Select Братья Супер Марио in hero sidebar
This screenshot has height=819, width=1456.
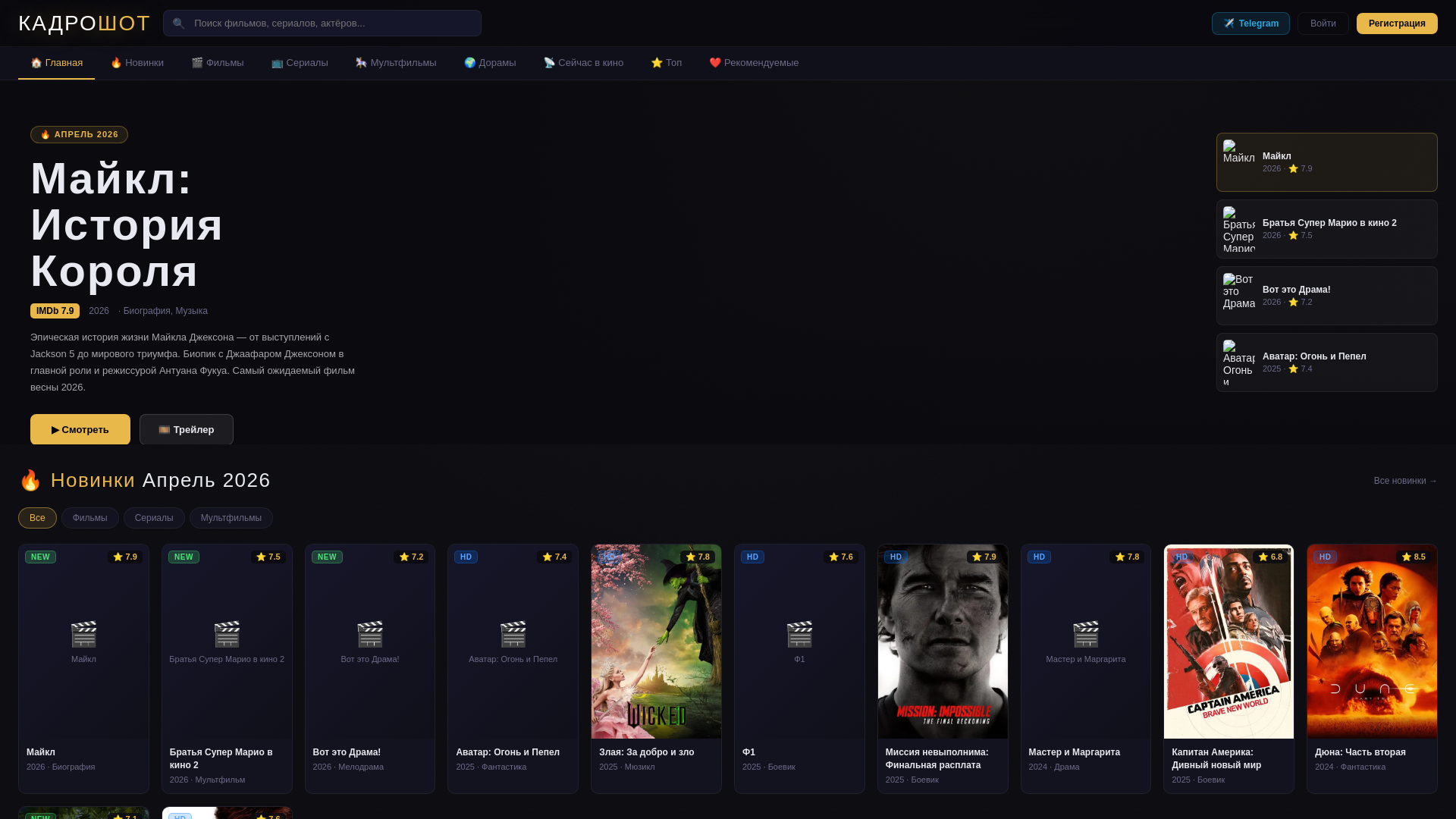[x=1327, y=229]
